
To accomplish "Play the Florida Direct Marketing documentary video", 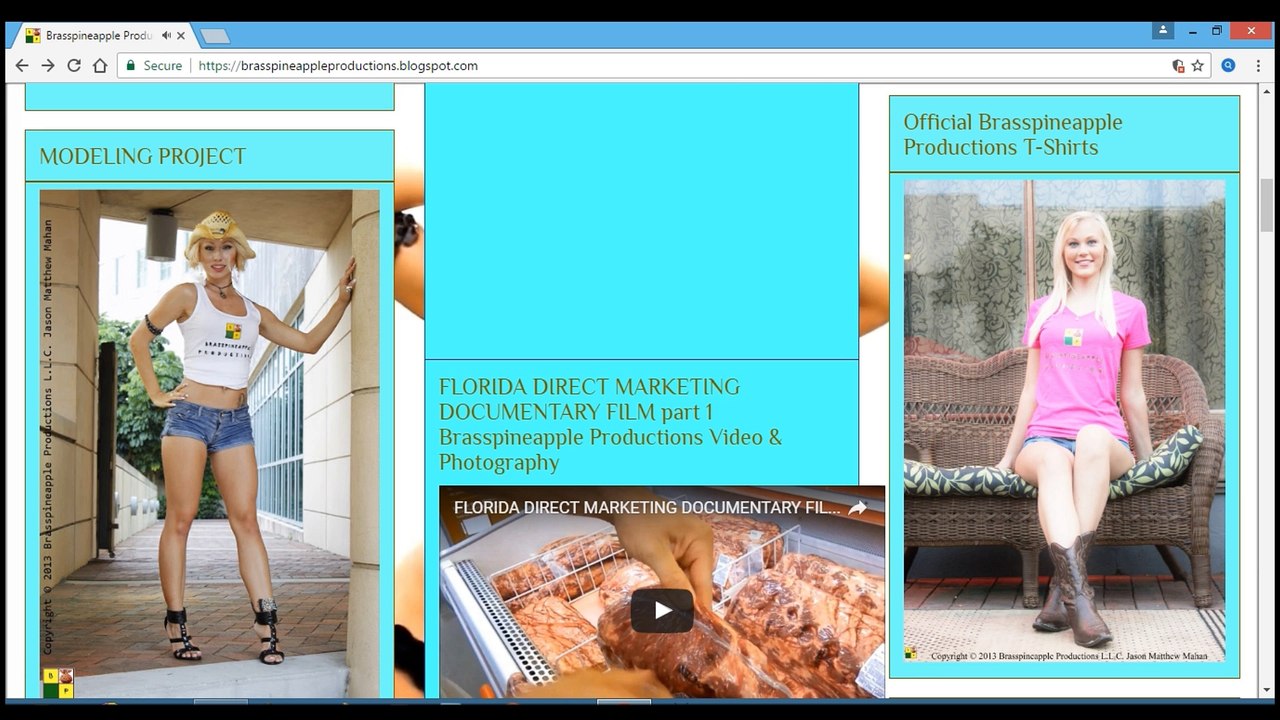I will (x=662, y=610).
